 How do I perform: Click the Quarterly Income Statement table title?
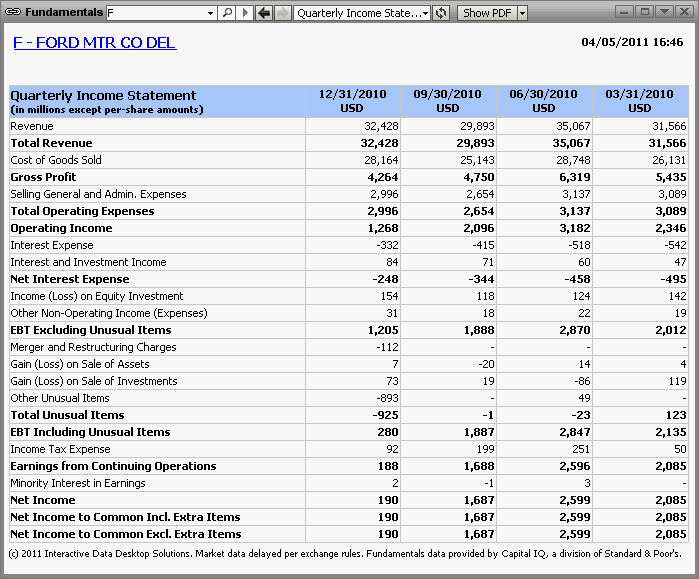pyautogui.click(x=103, y=95)
